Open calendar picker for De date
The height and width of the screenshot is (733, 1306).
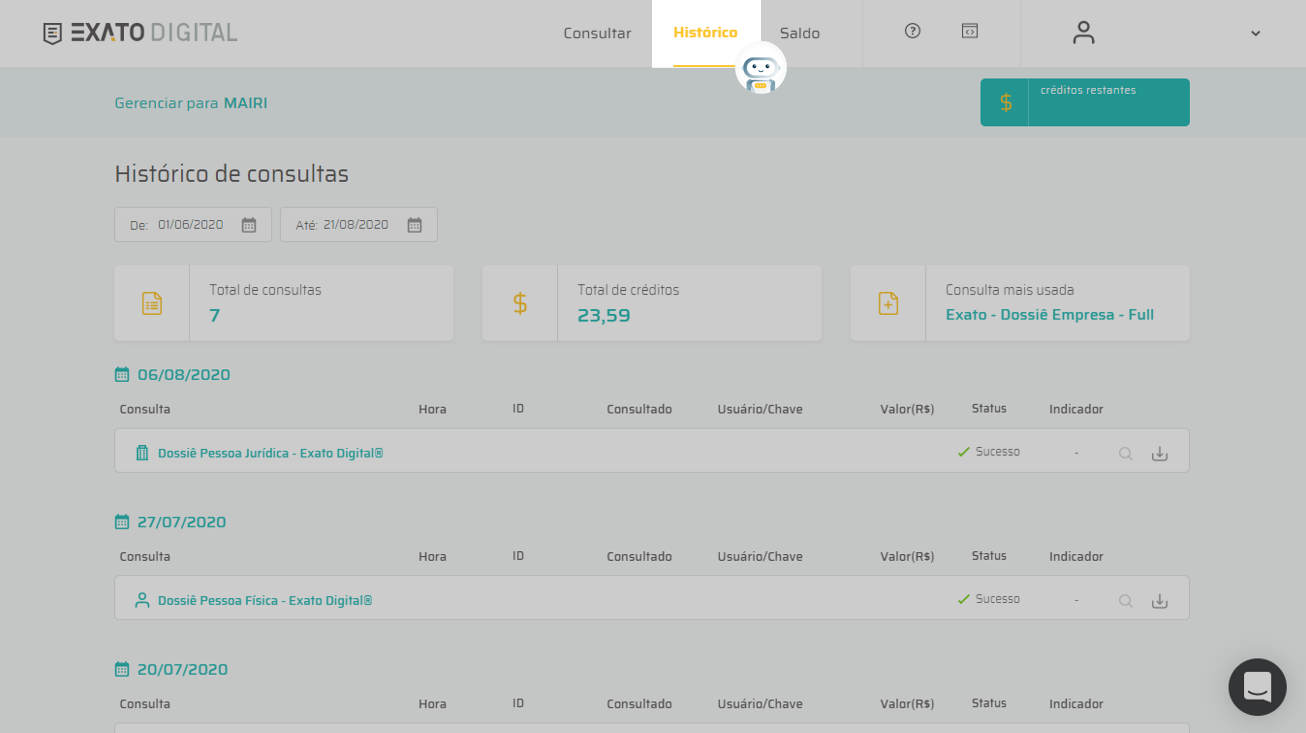(249, 225)
